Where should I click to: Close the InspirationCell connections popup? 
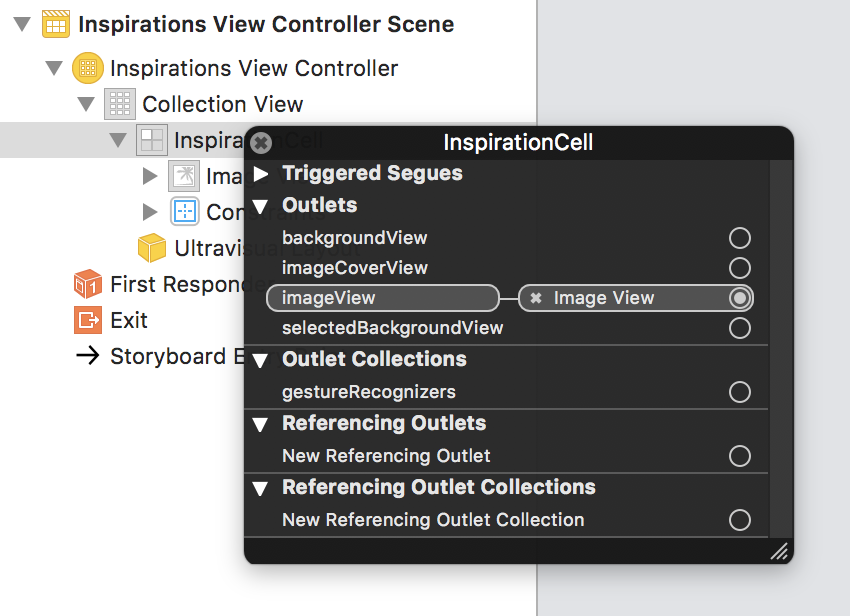click(259, 143)
